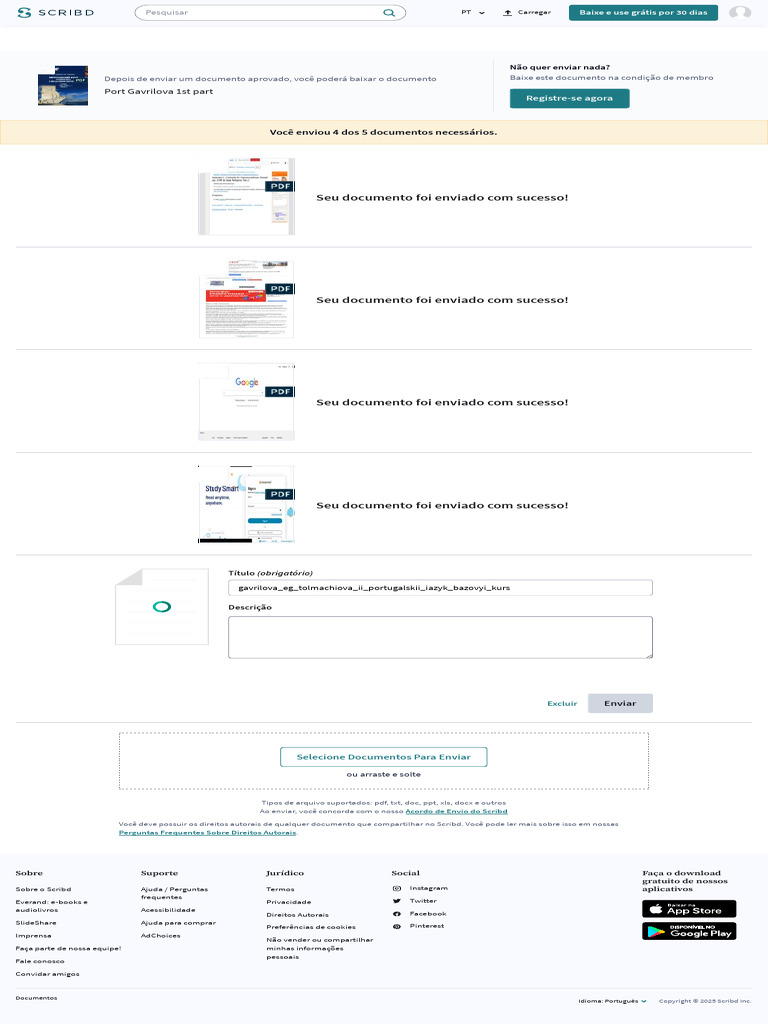Image resolution: width=768 pixels, height=1024 pixels.
Task: Click the Scribd logo
Action: point(56,12)
